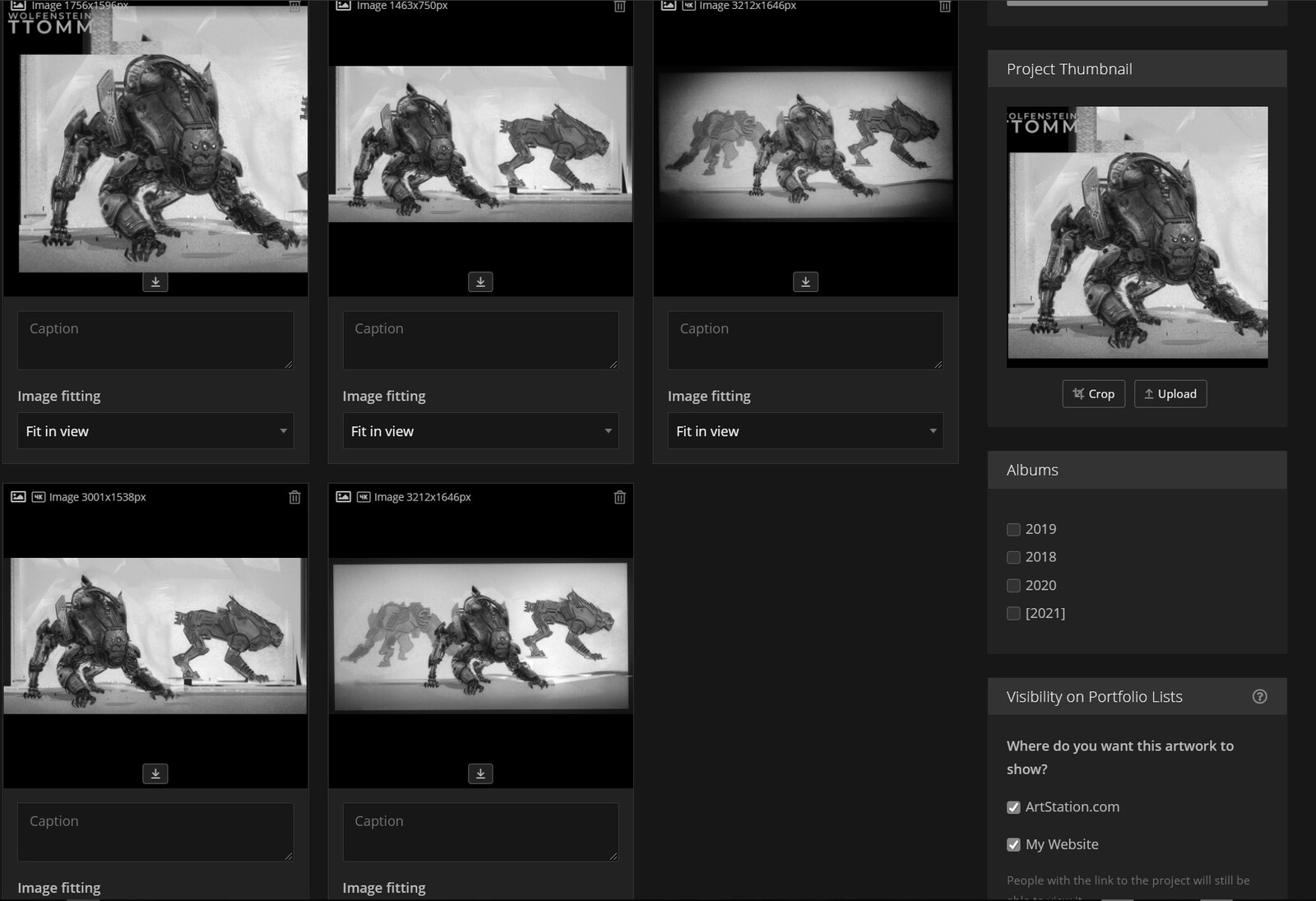Toggle the 2019 album checkbox
The image size is (1316, 901).
(1013, 529)
